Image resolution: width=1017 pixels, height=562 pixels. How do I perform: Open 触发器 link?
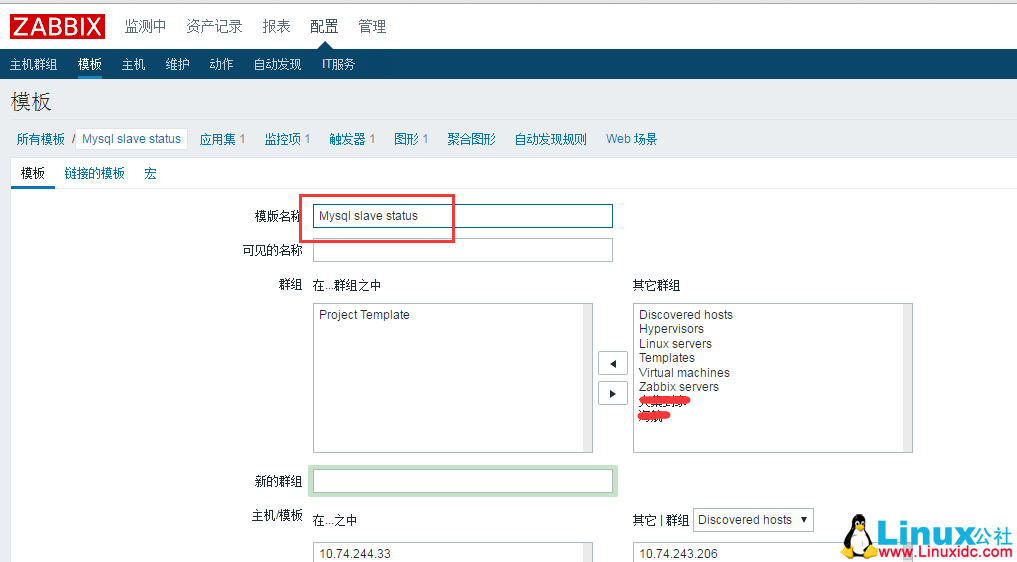click(x=348, y=139)
